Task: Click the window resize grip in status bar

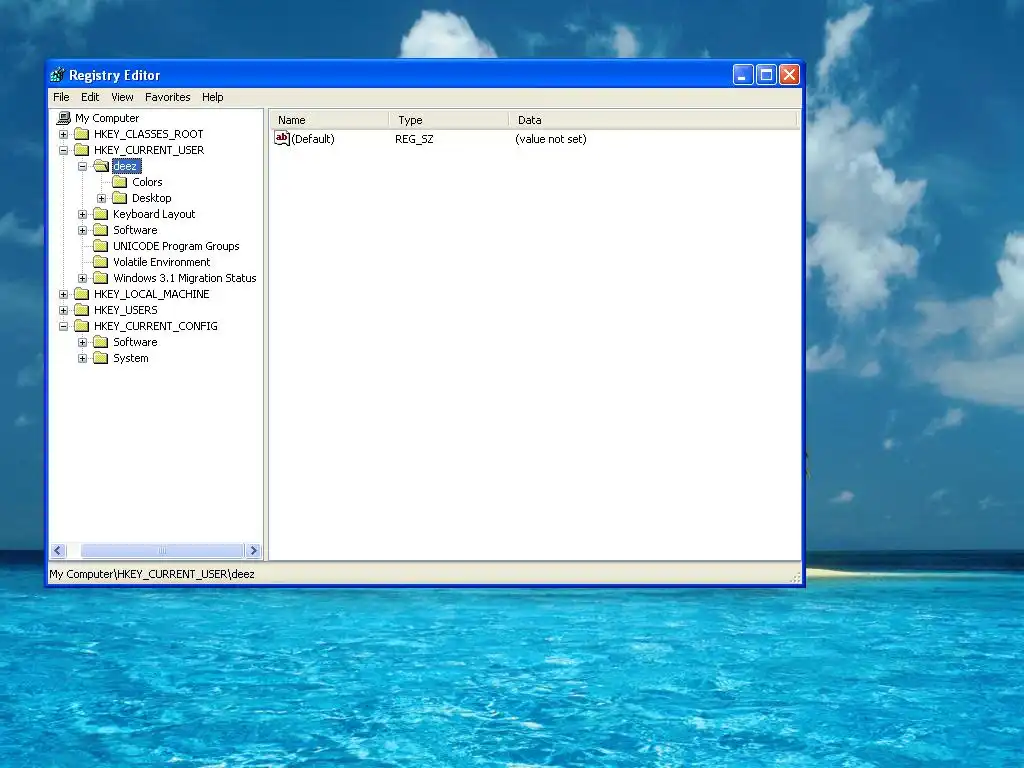Action: [x=795, y=577]
